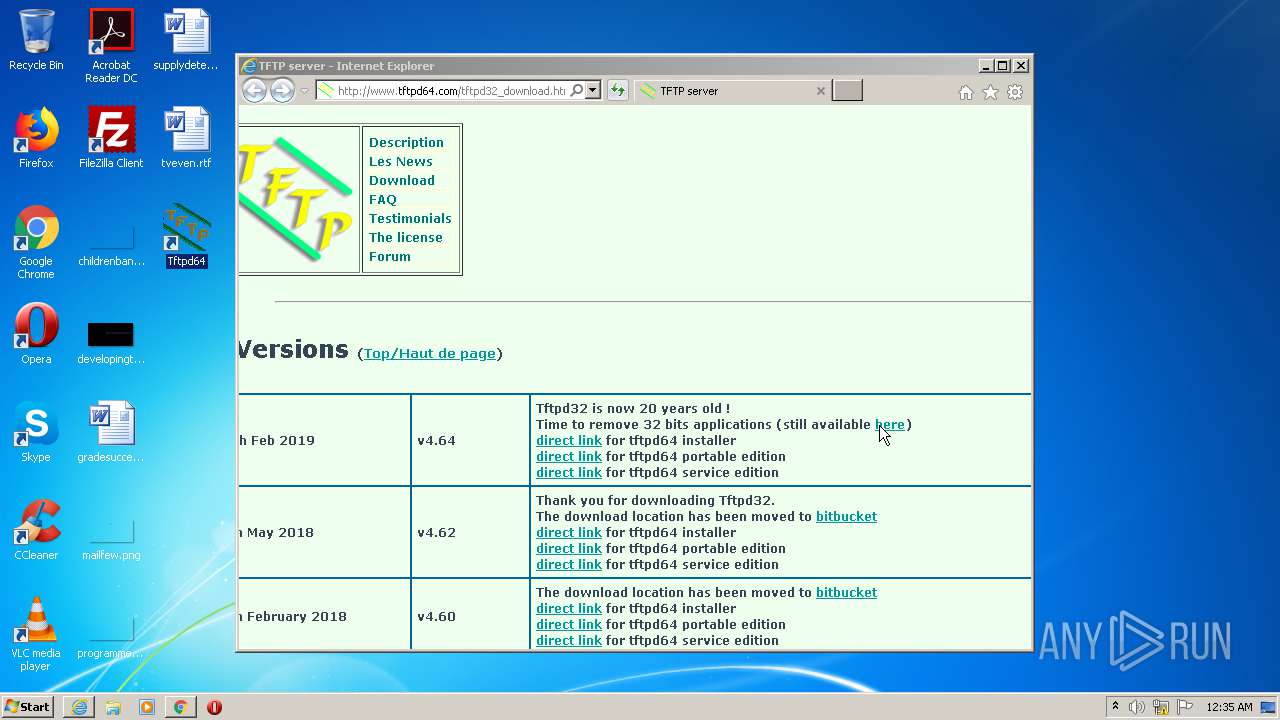Click the address bar URL field
Screen dimensions: 1280x720
click(450, 91)
